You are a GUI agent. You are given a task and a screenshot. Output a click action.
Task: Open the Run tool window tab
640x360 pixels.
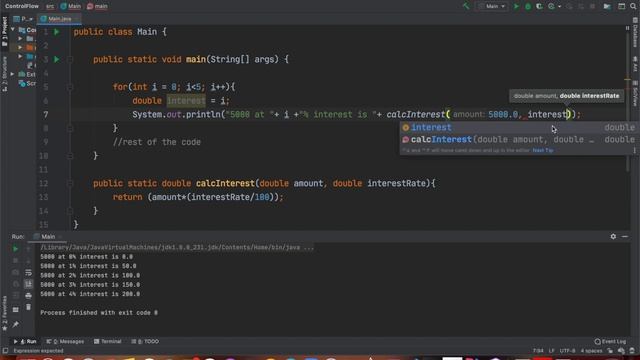[25, 341]
